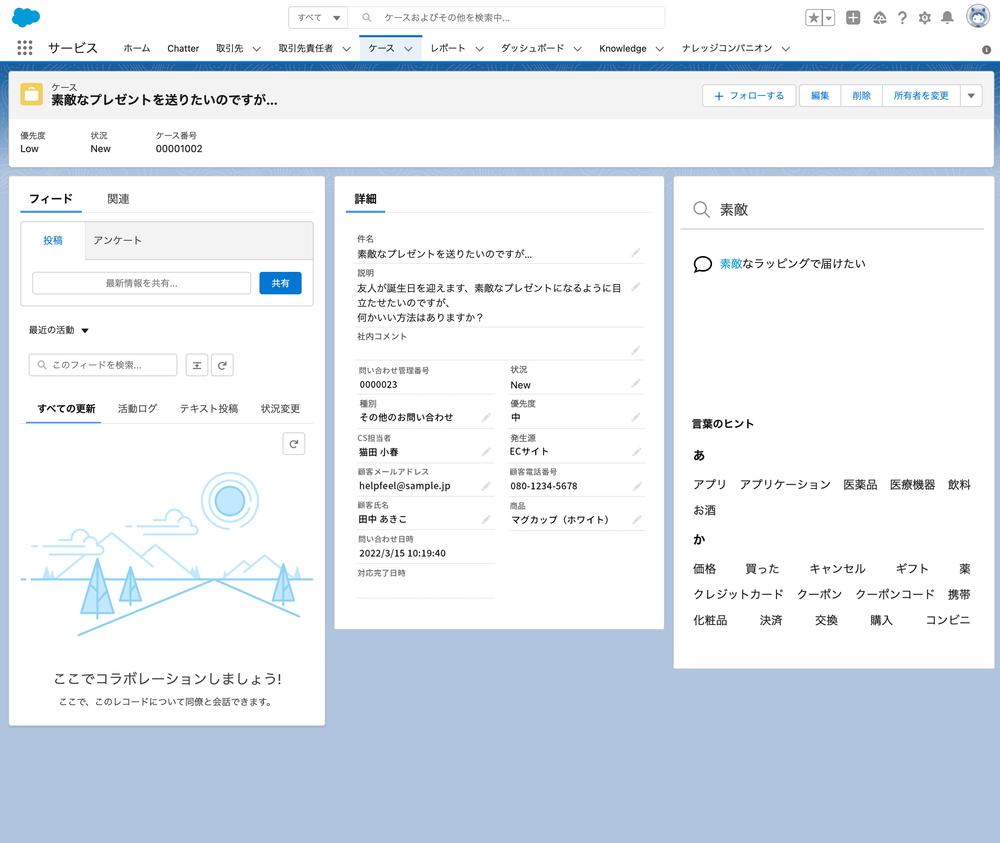Viewport: 1000px width, 843px height.
Task: Click the フォローする button
Action: (749, 95)
